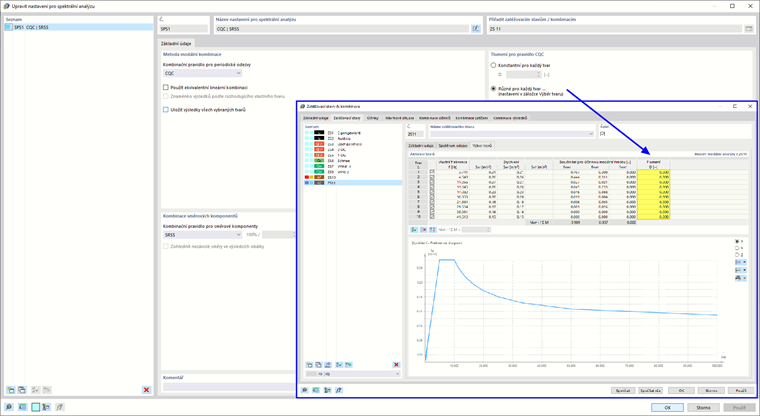Click the script function icon in outer footer
Image resolution: width=760 pixels, height=416 pixels.
coord(60,407)
